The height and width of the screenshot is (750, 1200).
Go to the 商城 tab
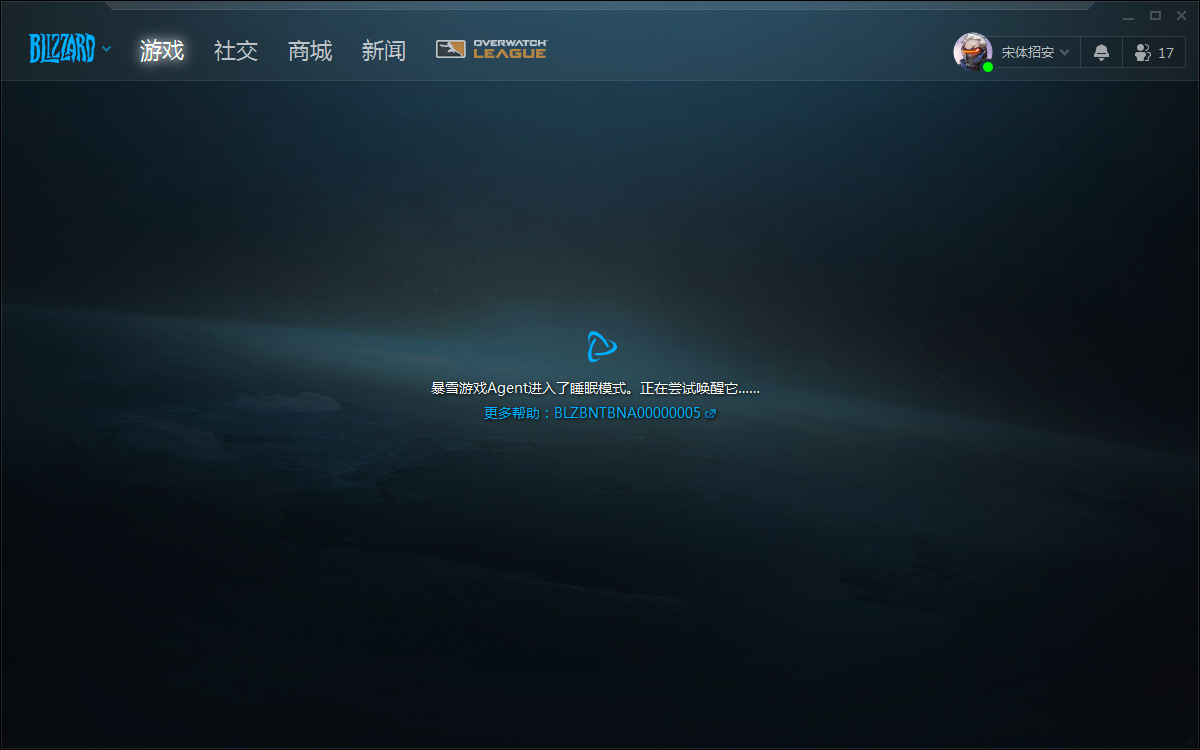click(310, 51)
